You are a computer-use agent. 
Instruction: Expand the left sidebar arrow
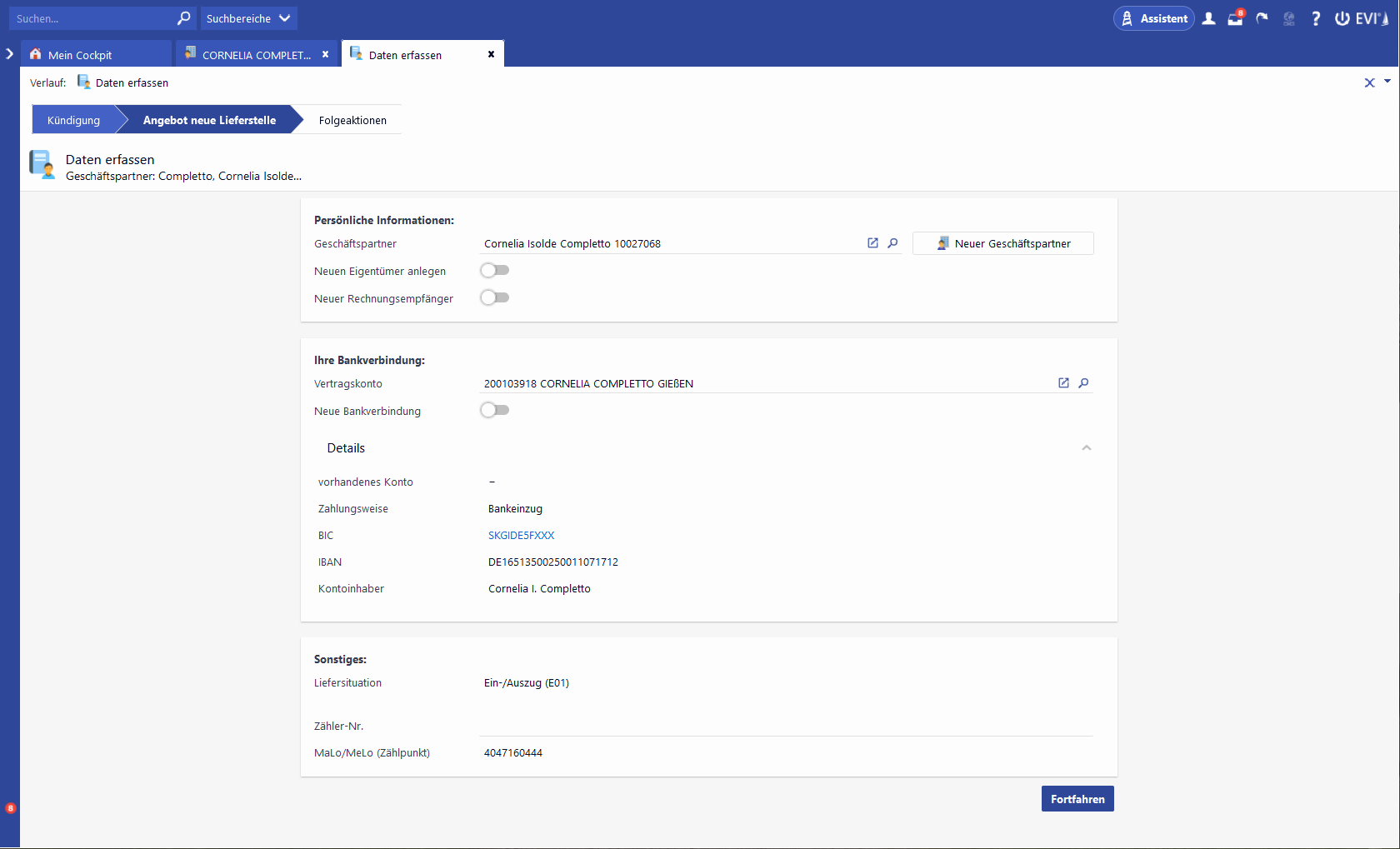(9, 54)
